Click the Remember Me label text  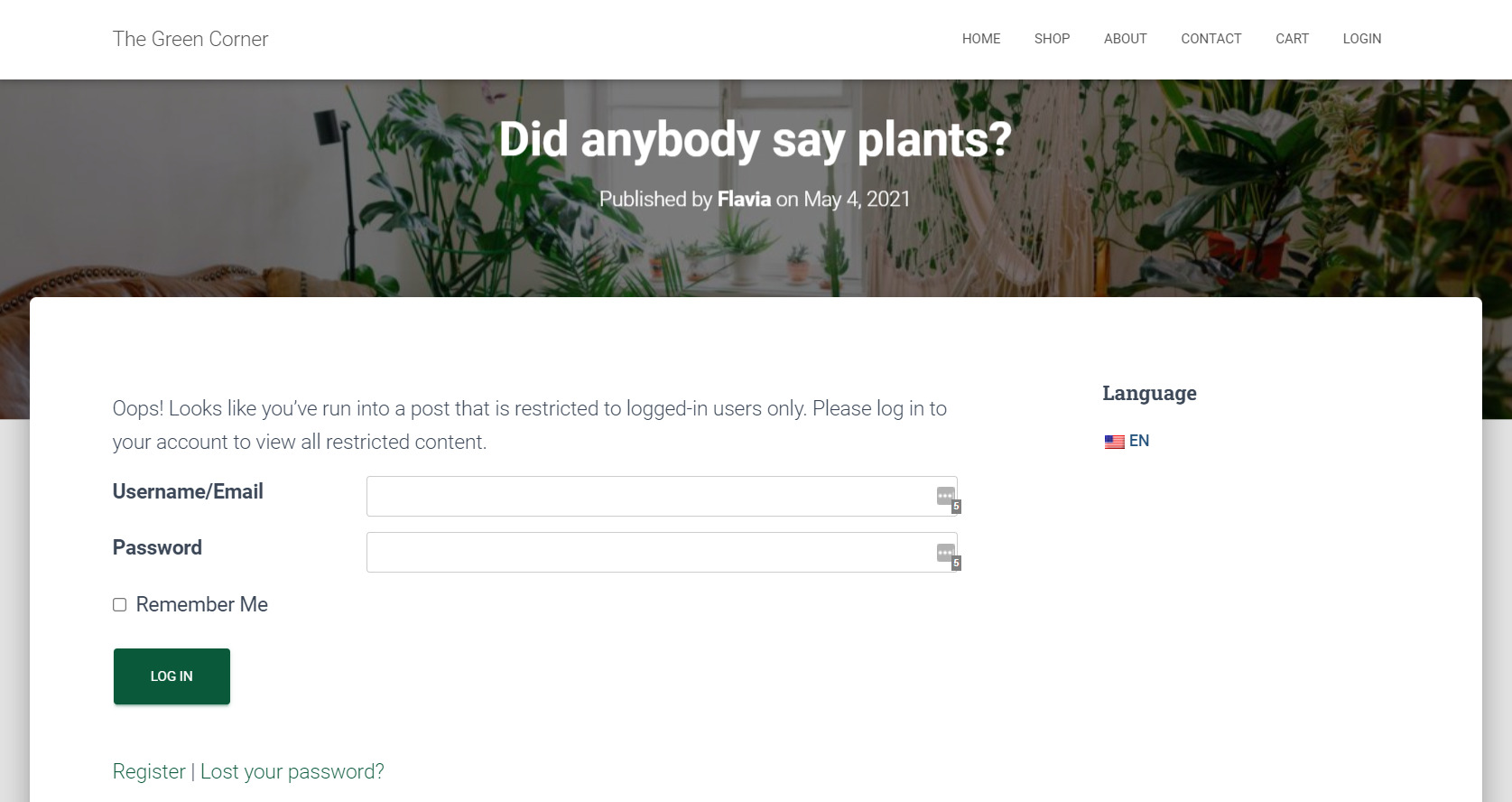click(202, 604)
